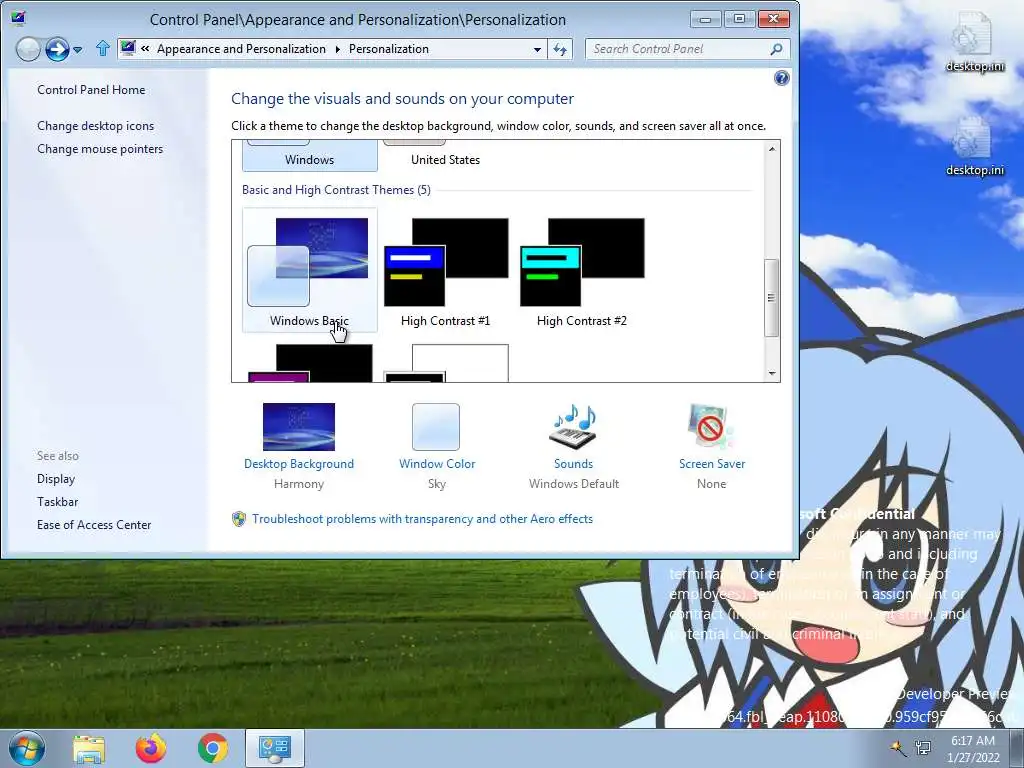This screenshot has width=1024, height=768.
Task: Open Taskbar under See also
Action: tap(57, 502)
